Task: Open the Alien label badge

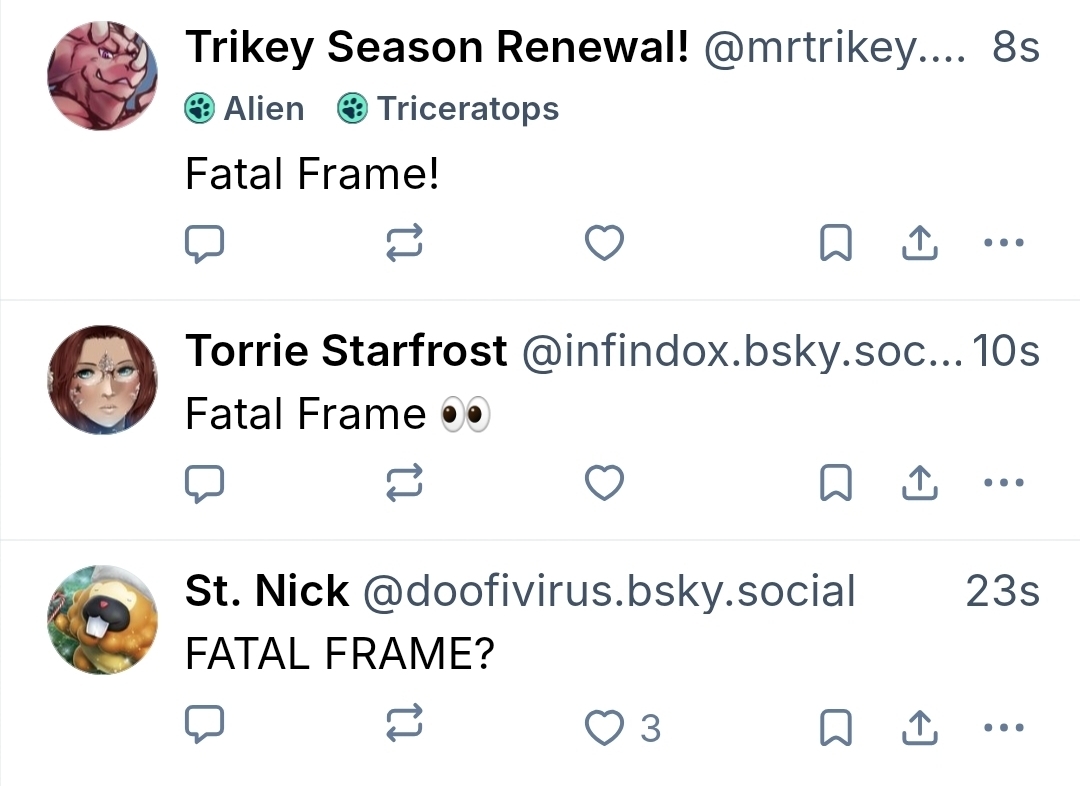Action: coord(245,108)
